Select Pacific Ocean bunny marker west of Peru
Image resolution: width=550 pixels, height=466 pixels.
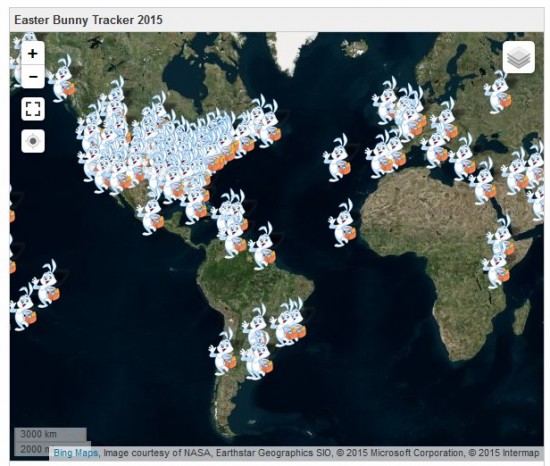click(x=46, y=283)
